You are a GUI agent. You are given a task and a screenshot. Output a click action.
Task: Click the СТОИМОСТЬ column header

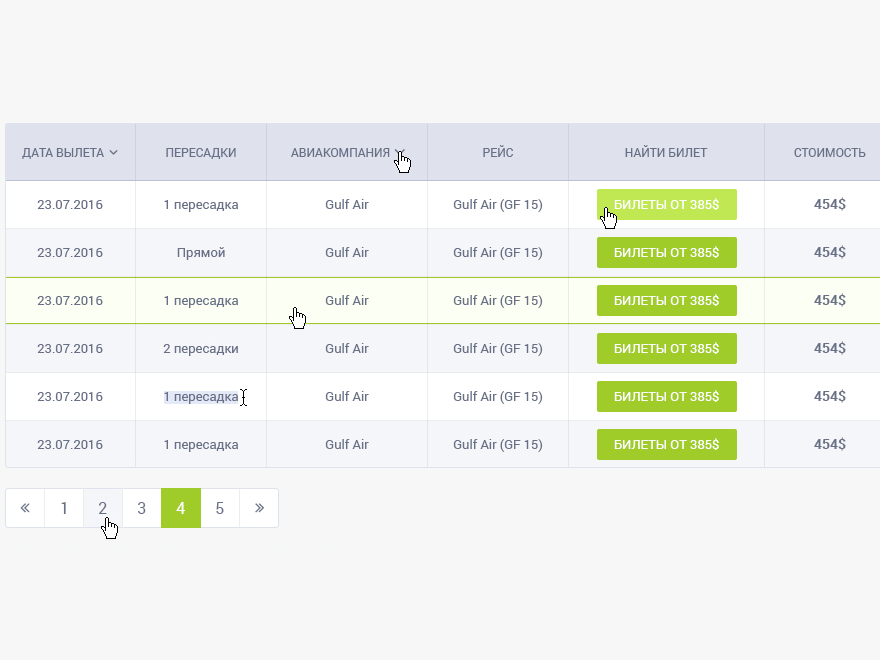(829, 153)
